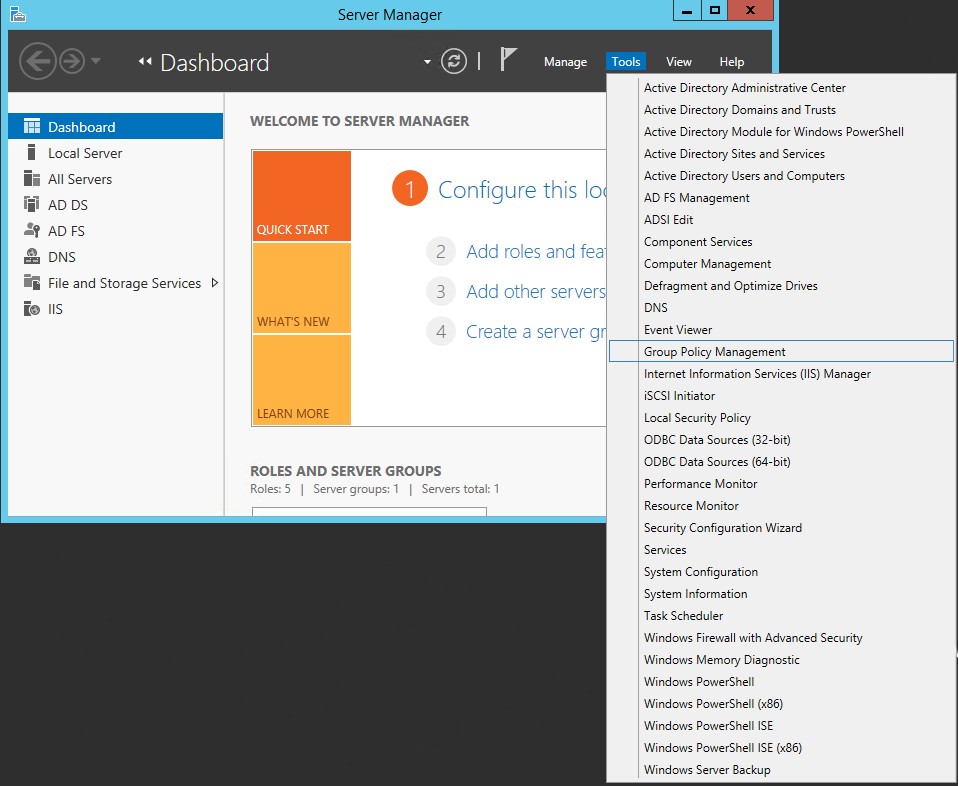Open the navigation history dropdown arrow
This screenshot has width=958, height=786.
tap(96, 62)
